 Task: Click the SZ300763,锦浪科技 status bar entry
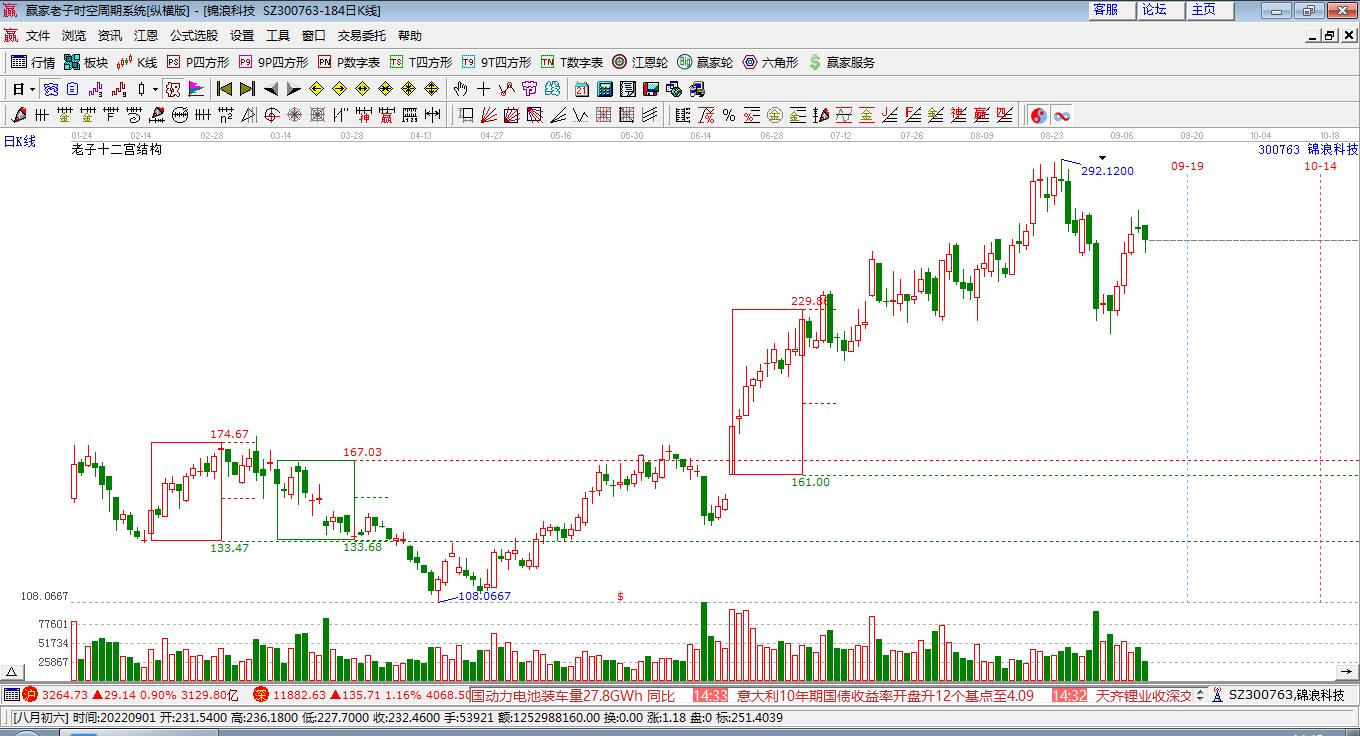1286,695
